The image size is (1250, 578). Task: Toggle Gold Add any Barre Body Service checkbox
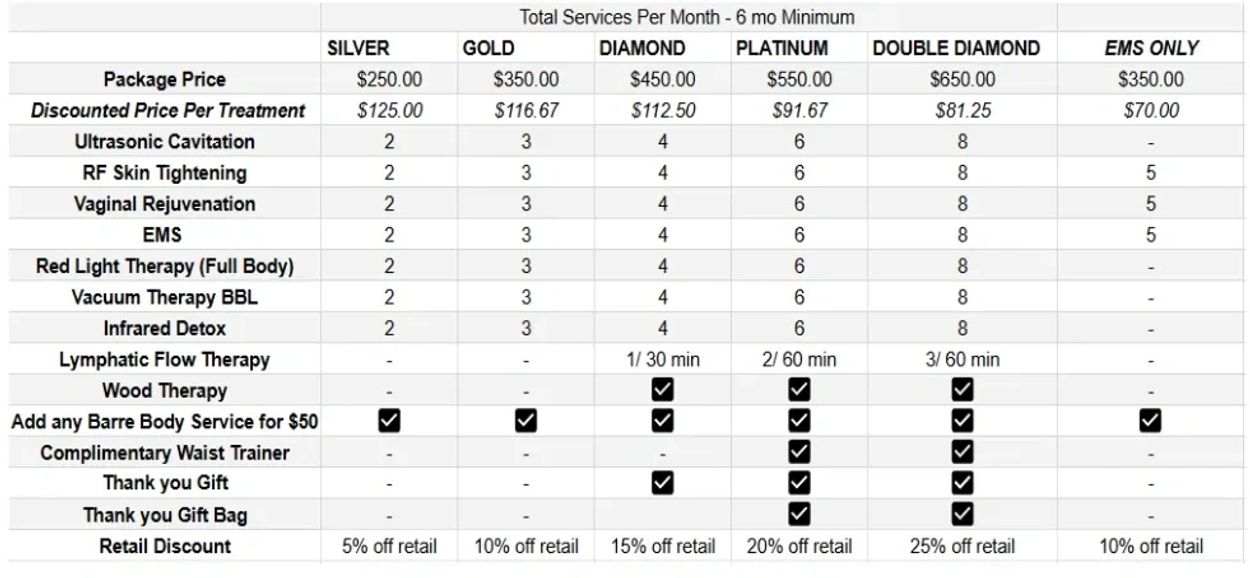(526, 421)
